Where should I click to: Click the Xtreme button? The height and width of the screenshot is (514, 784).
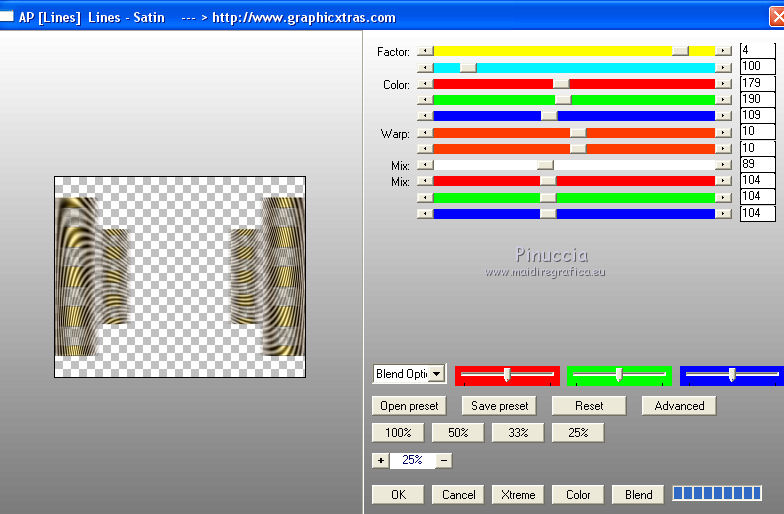coord(518,494)
